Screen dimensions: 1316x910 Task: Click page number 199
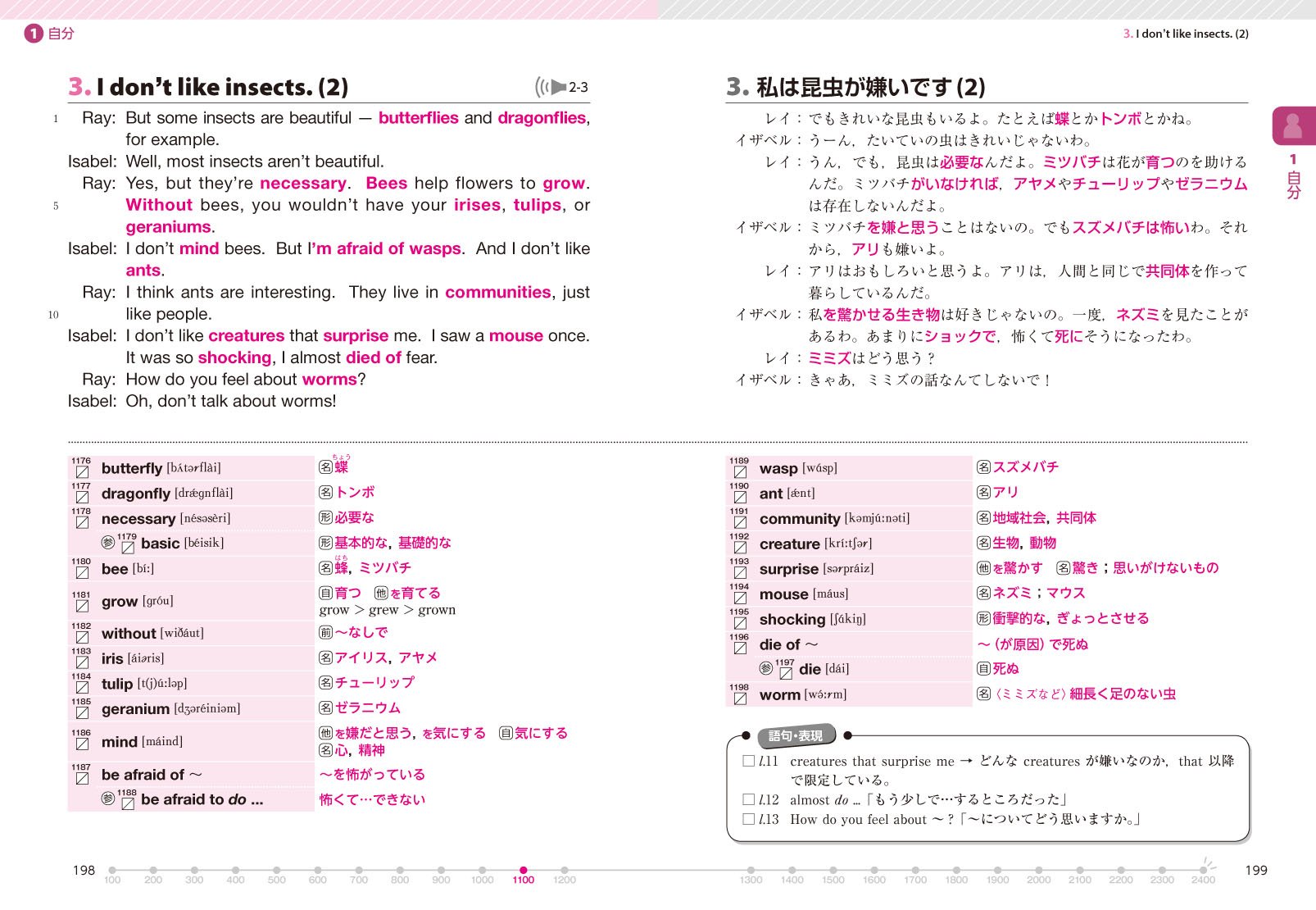click(x=1255, y=870)
